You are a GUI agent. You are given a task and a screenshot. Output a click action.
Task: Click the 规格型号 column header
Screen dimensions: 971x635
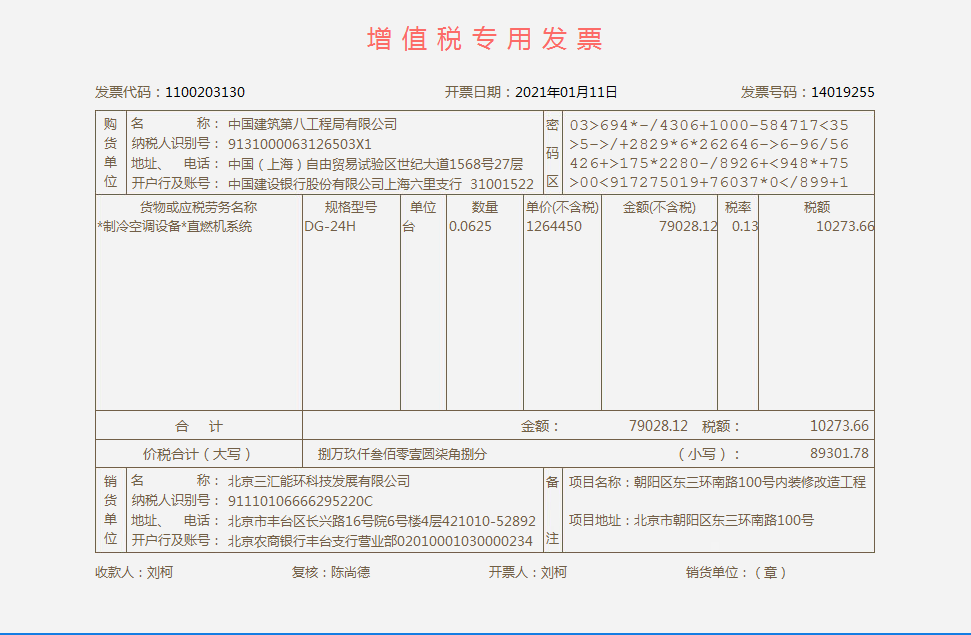coord(351,207)
